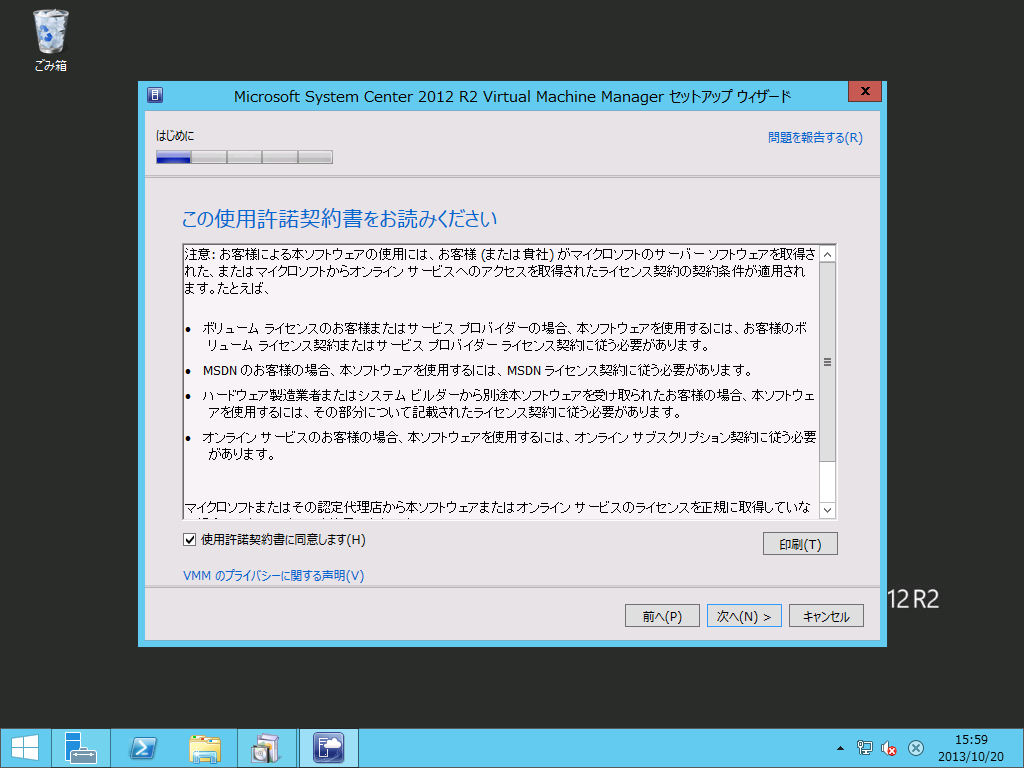
Task: Click the heading この使用許諾契約書をお読みください
Action: [x=339, y=219]
